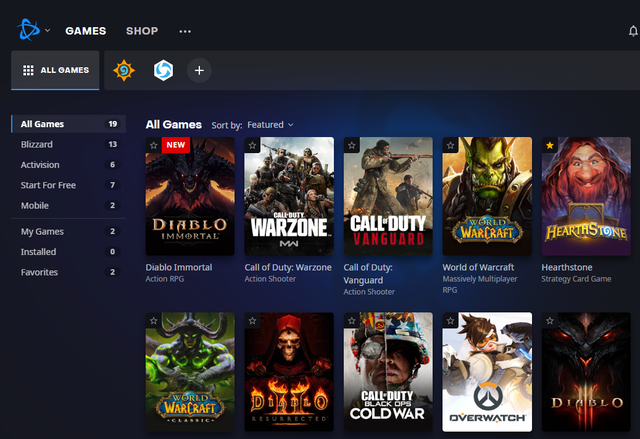Image resolution: width=640 pixels, height=439 pixels.
Task: Open the Favorites list
Action: tap(69, 272)
